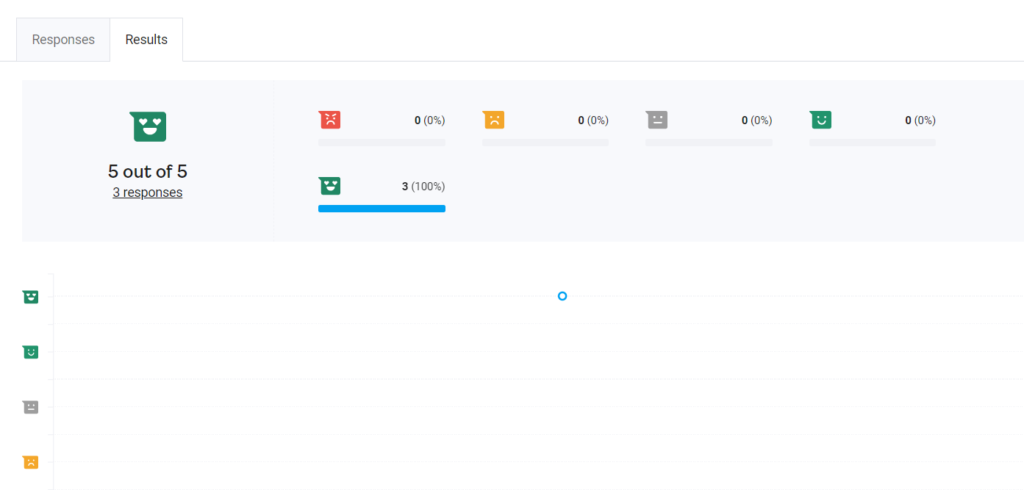Screen dimensions: 1024x490
Task: Click the blue 100% progress bar
Action: coord(381,208)
